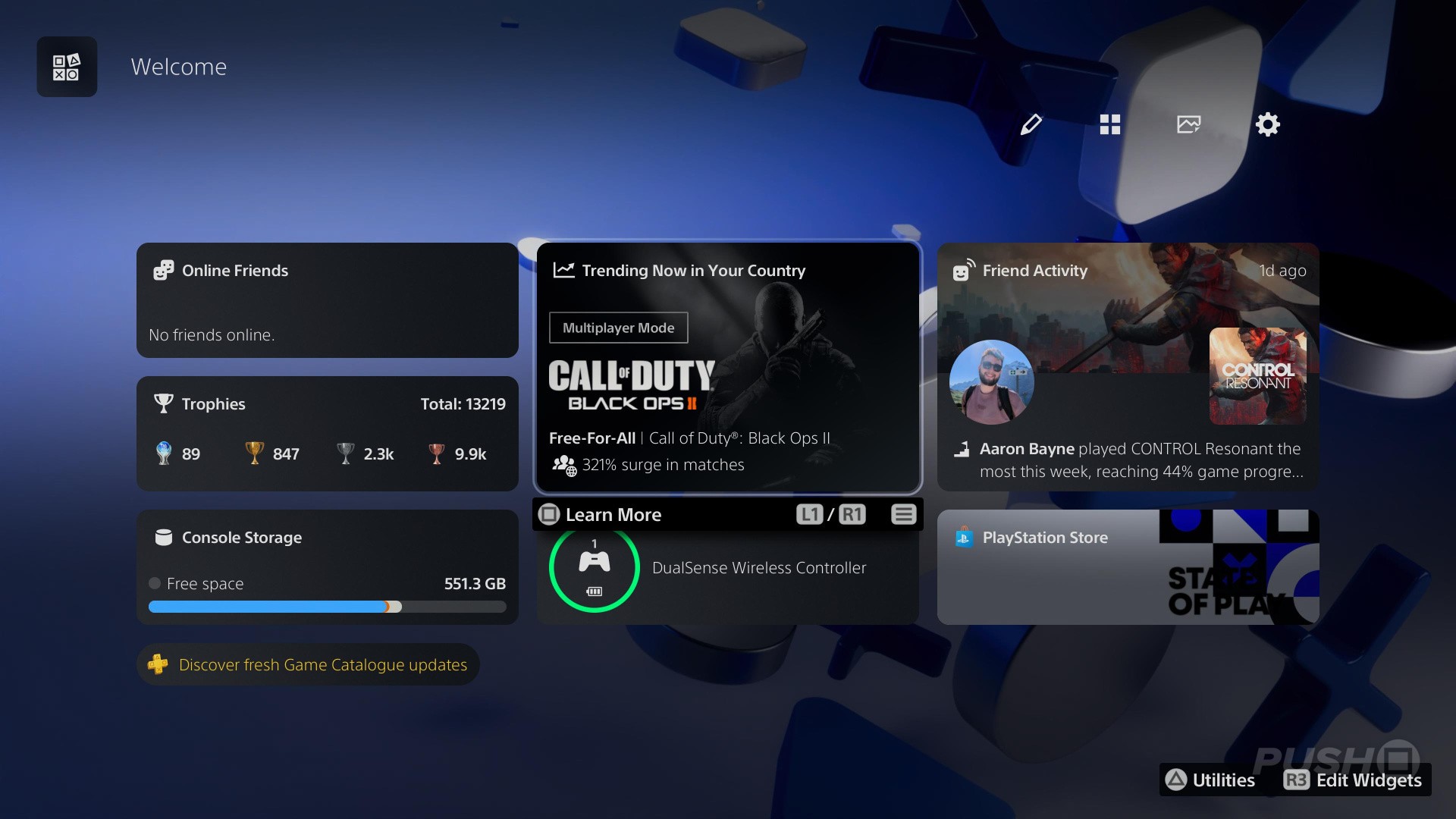Viewport: 1456px width, 819px height.
Task: Click the "551.3 GB" free space value
Action: point(475,584)
